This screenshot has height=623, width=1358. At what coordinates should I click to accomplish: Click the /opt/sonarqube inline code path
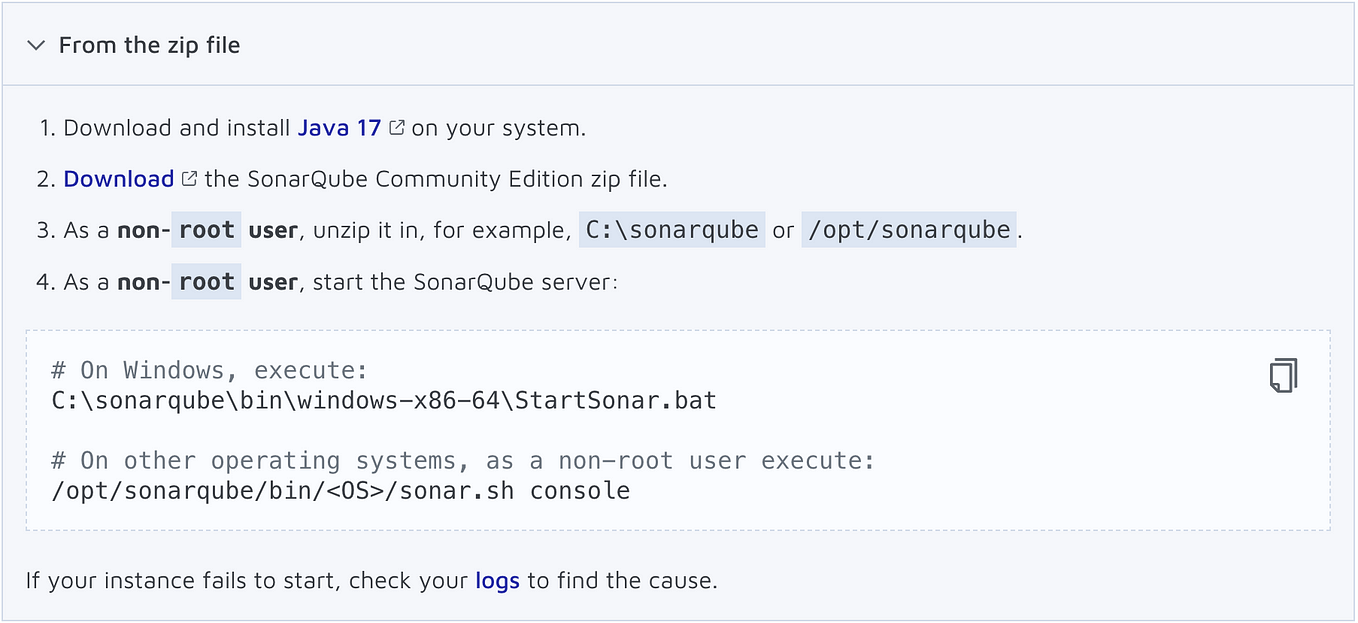(x=909, y=230)
